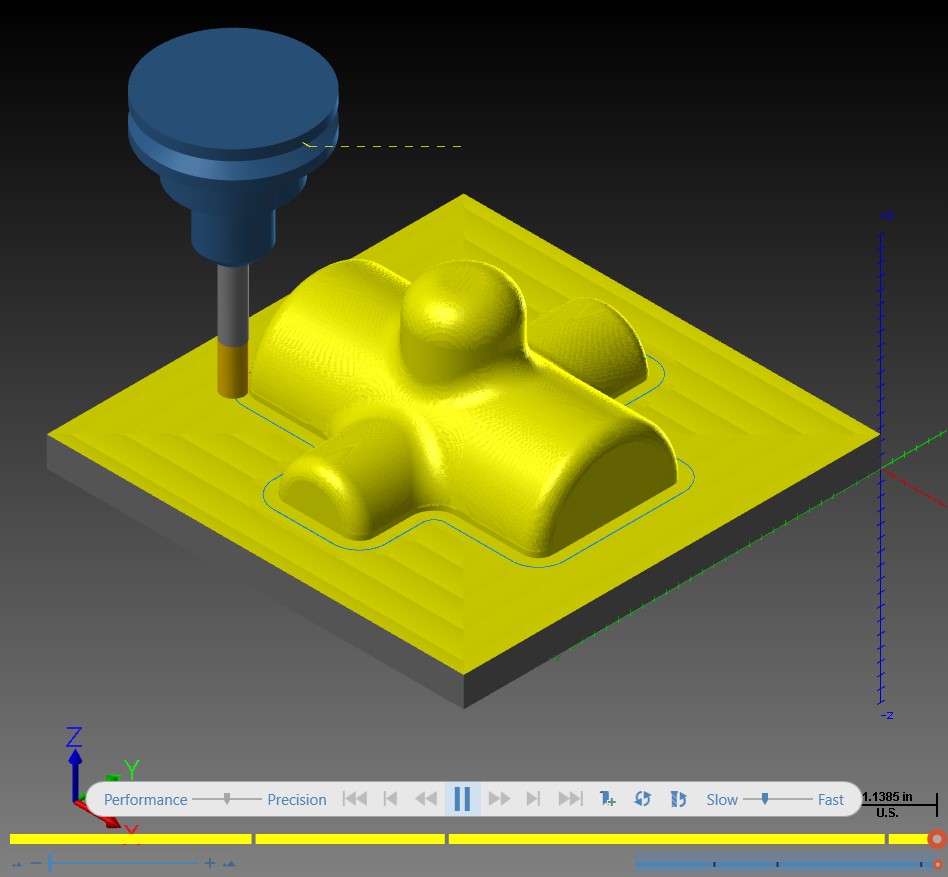948x877 pixels.
Task: Fast forward the machining simulation
Action: point(499,799)
